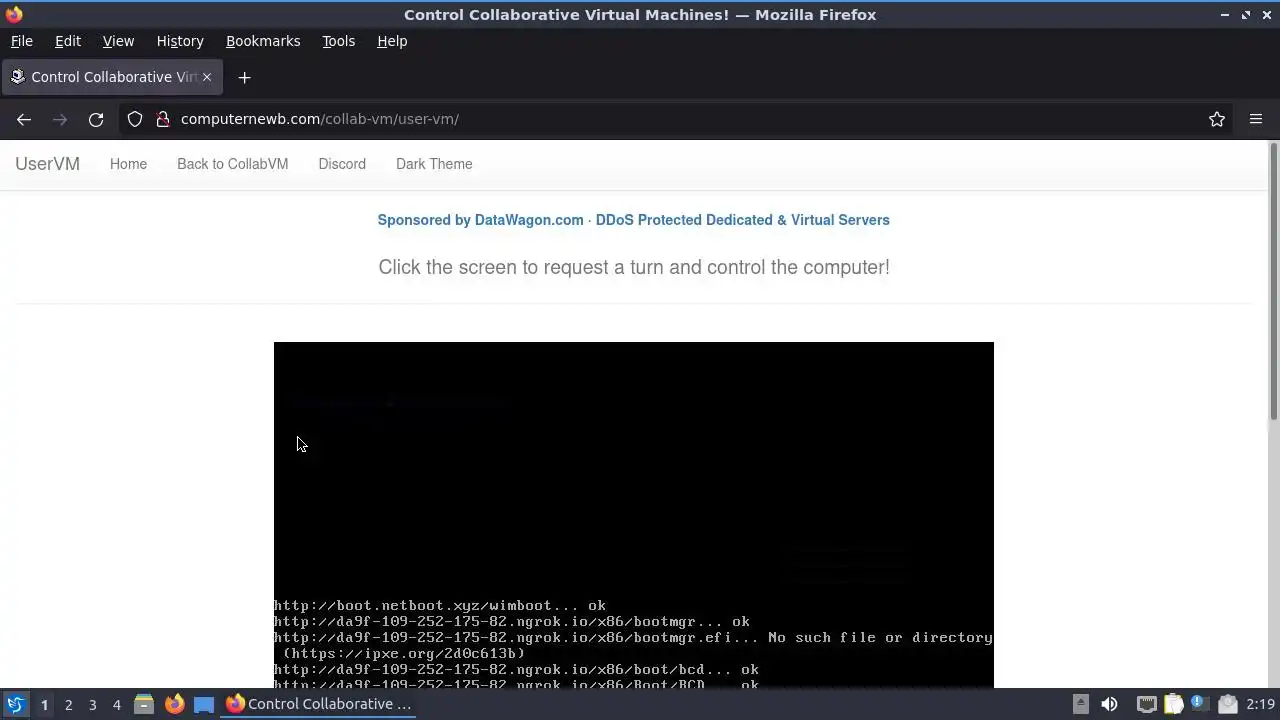
Task: Open the File menu
Action: [x=21, y=41]
